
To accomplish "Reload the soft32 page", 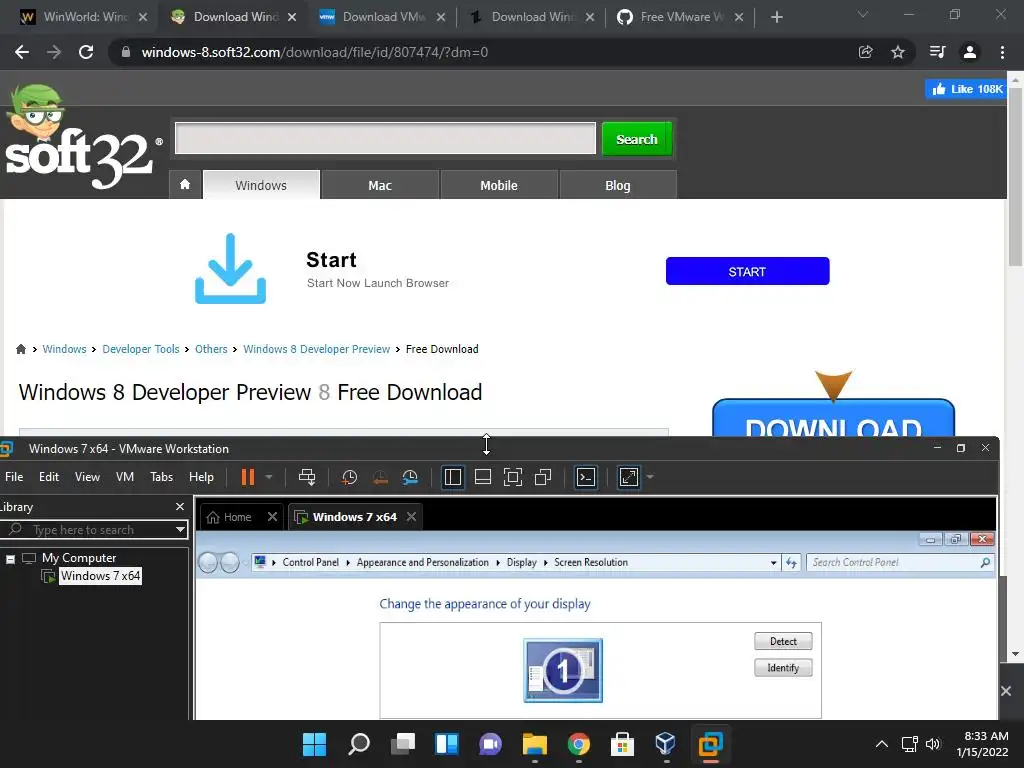I will 86,52.
